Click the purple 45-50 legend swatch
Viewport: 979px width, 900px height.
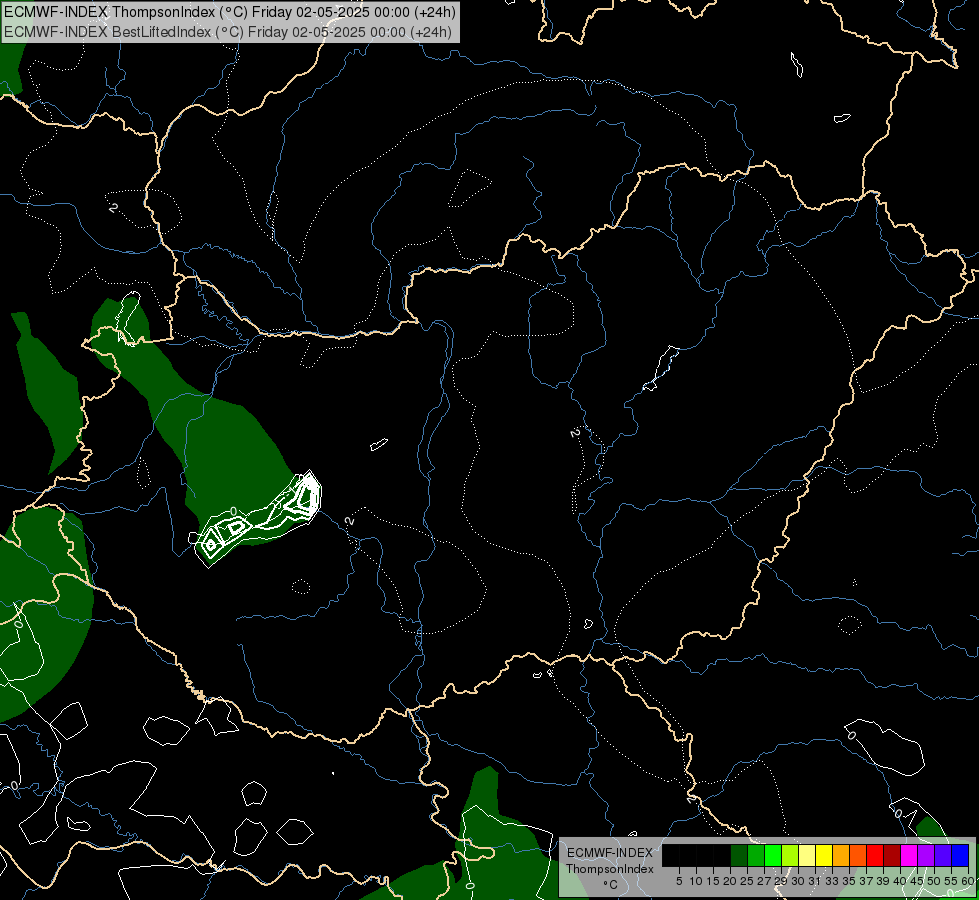click(x=926, y=855)
